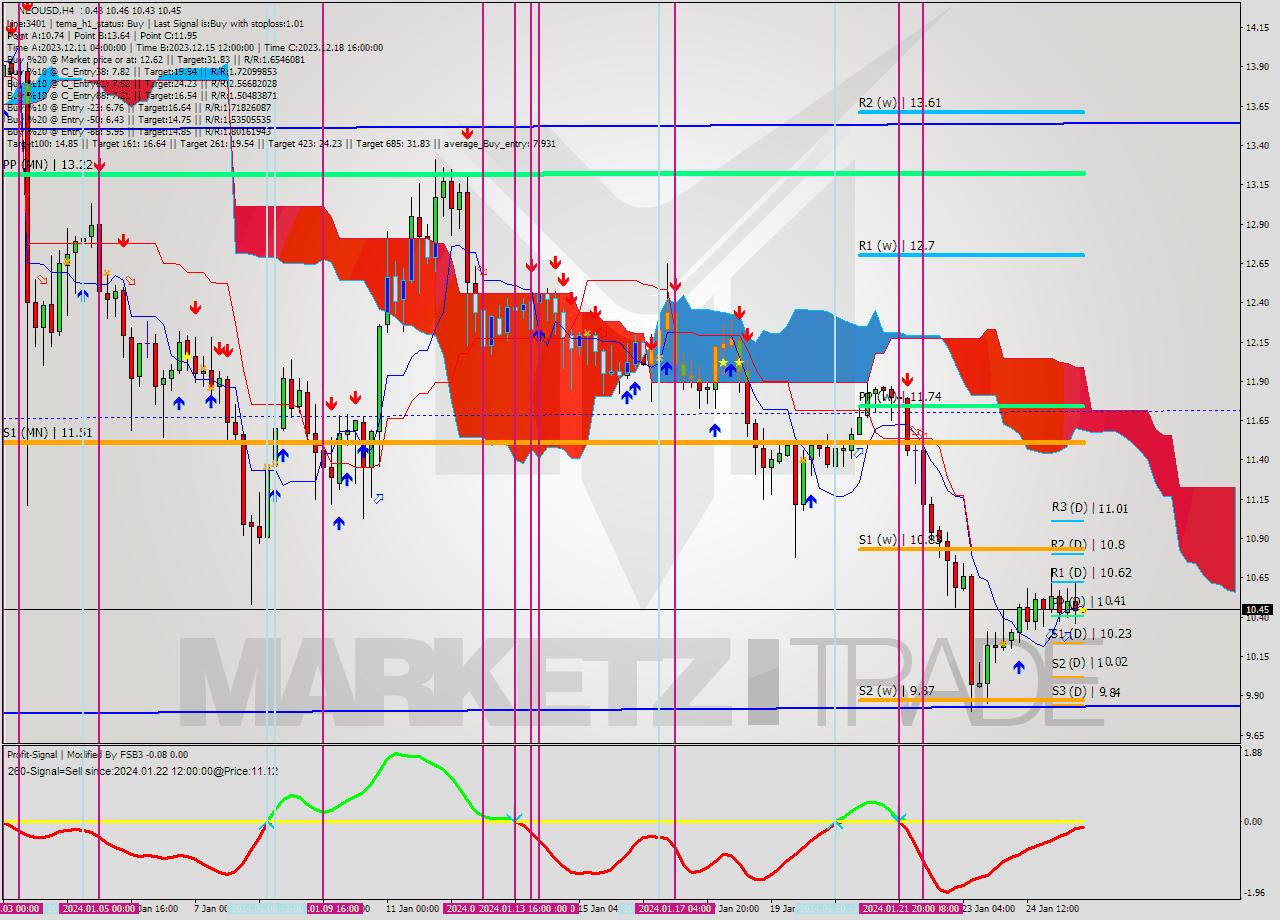Click the 2024.01.05 00:00 time marker
The image size is (1280, 920).
[x=98, y=908]
